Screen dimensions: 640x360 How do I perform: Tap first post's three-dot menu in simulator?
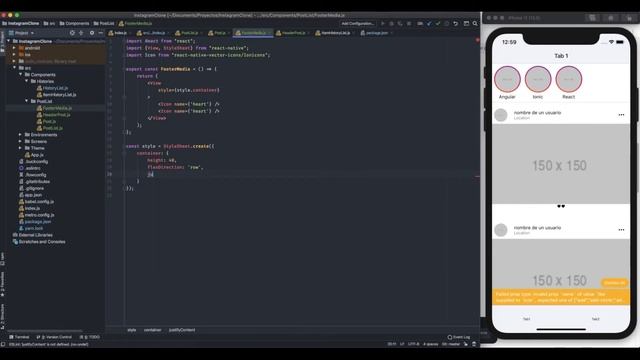621,115
